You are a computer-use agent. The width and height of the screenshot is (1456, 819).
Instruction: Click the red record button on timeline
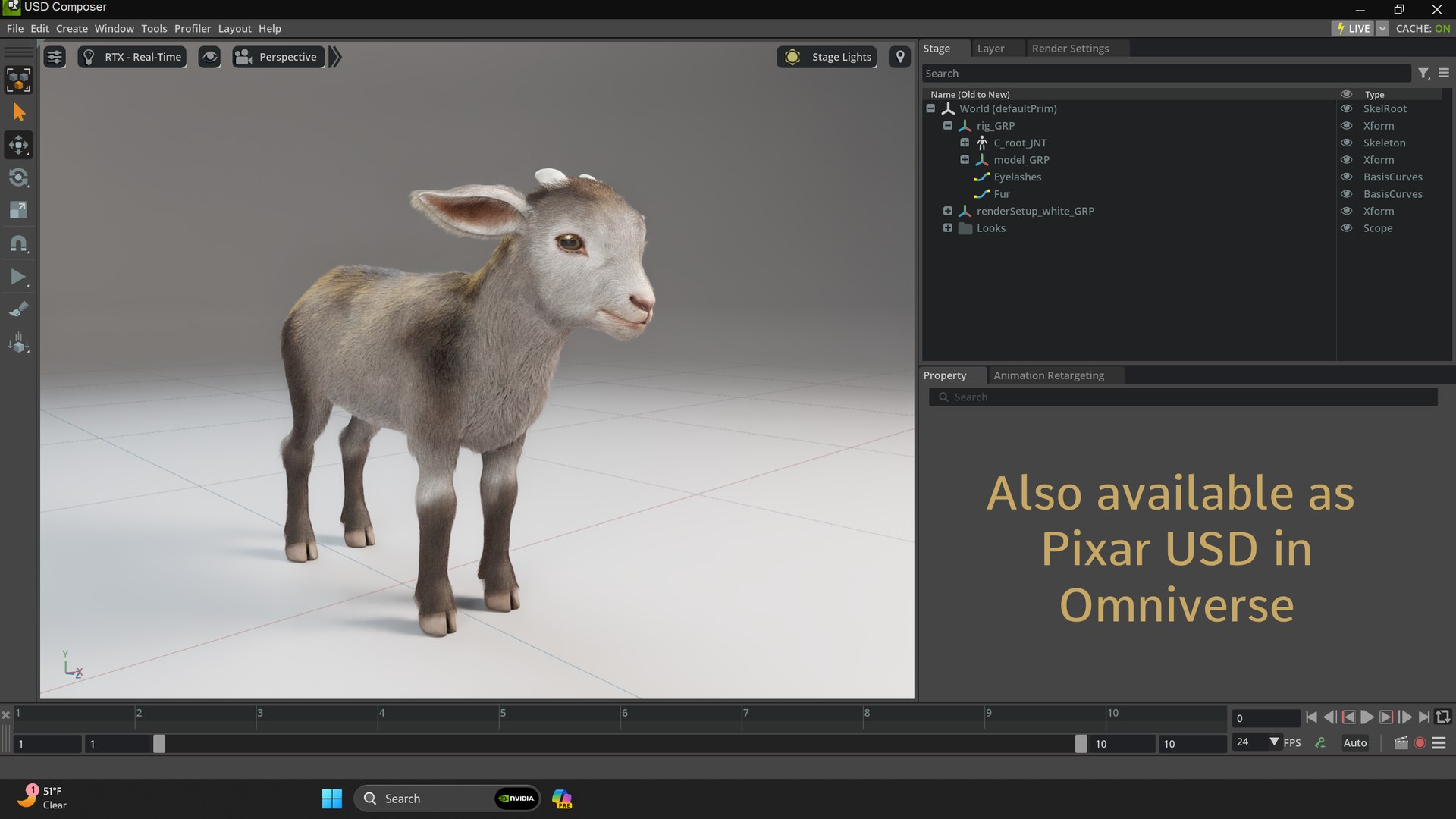coord(1420,743)
